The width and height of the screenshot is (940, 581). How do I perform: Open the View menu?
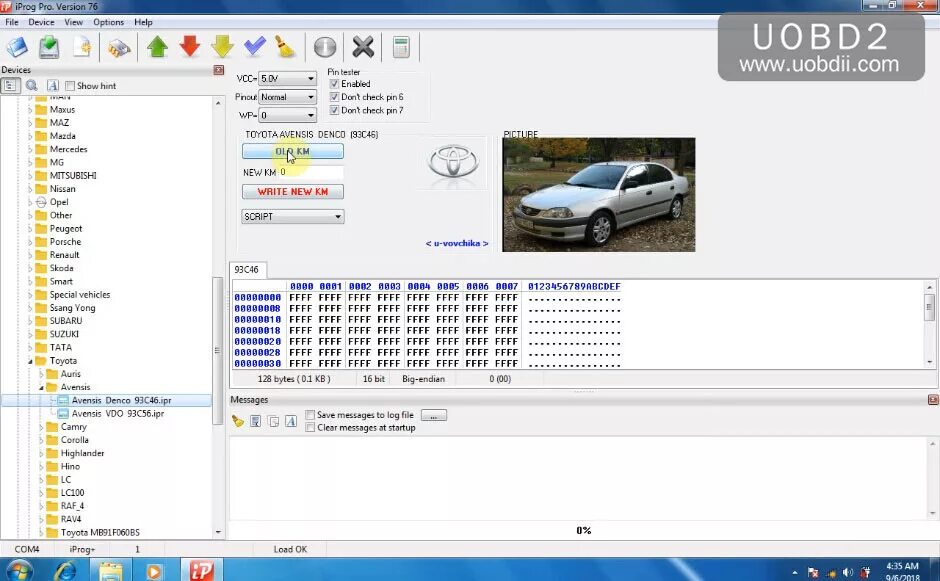point(74,22)
